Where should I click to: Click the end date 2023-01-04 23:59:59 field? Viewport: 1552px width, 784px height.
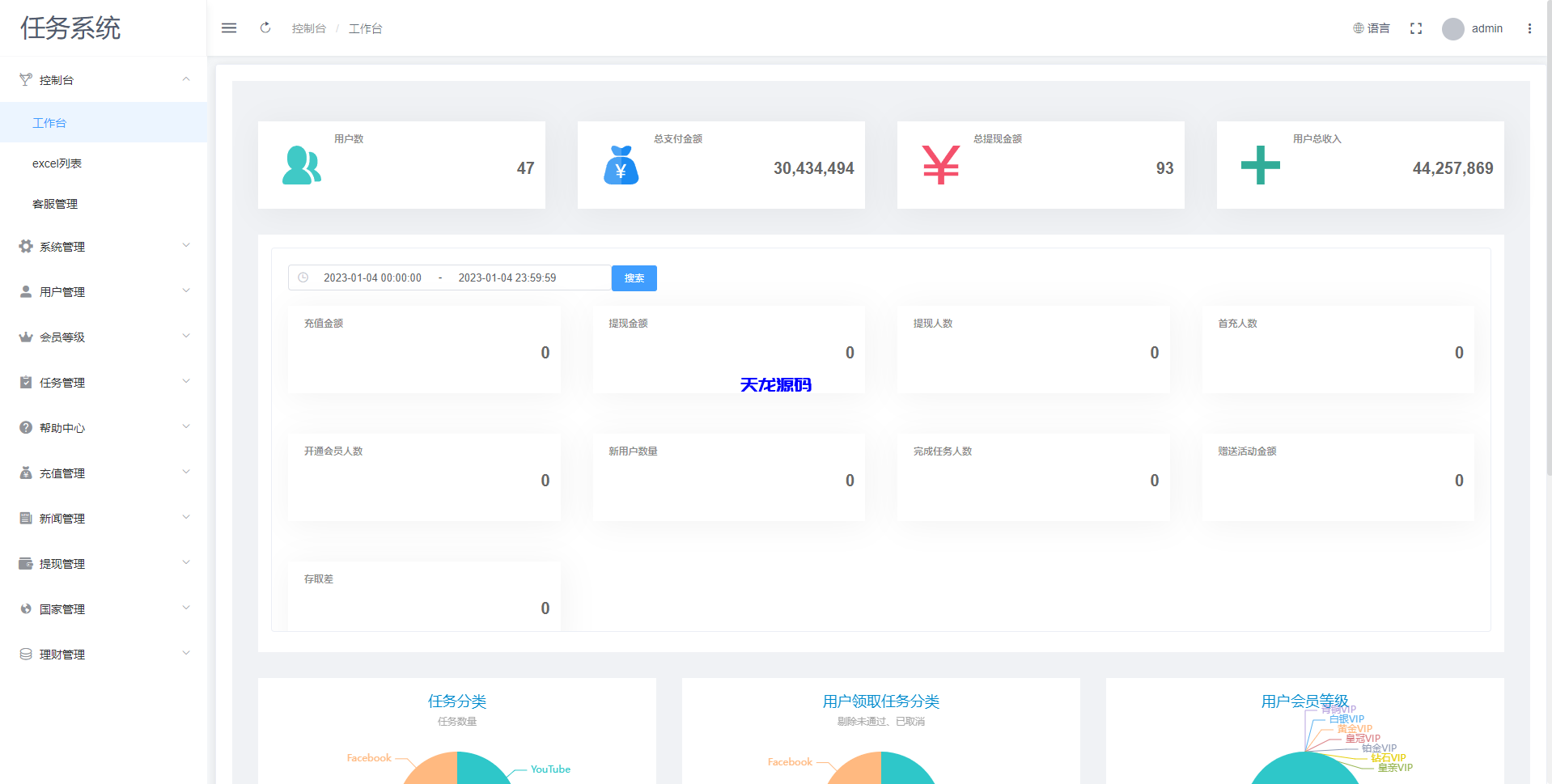click(x=507, y=278)
